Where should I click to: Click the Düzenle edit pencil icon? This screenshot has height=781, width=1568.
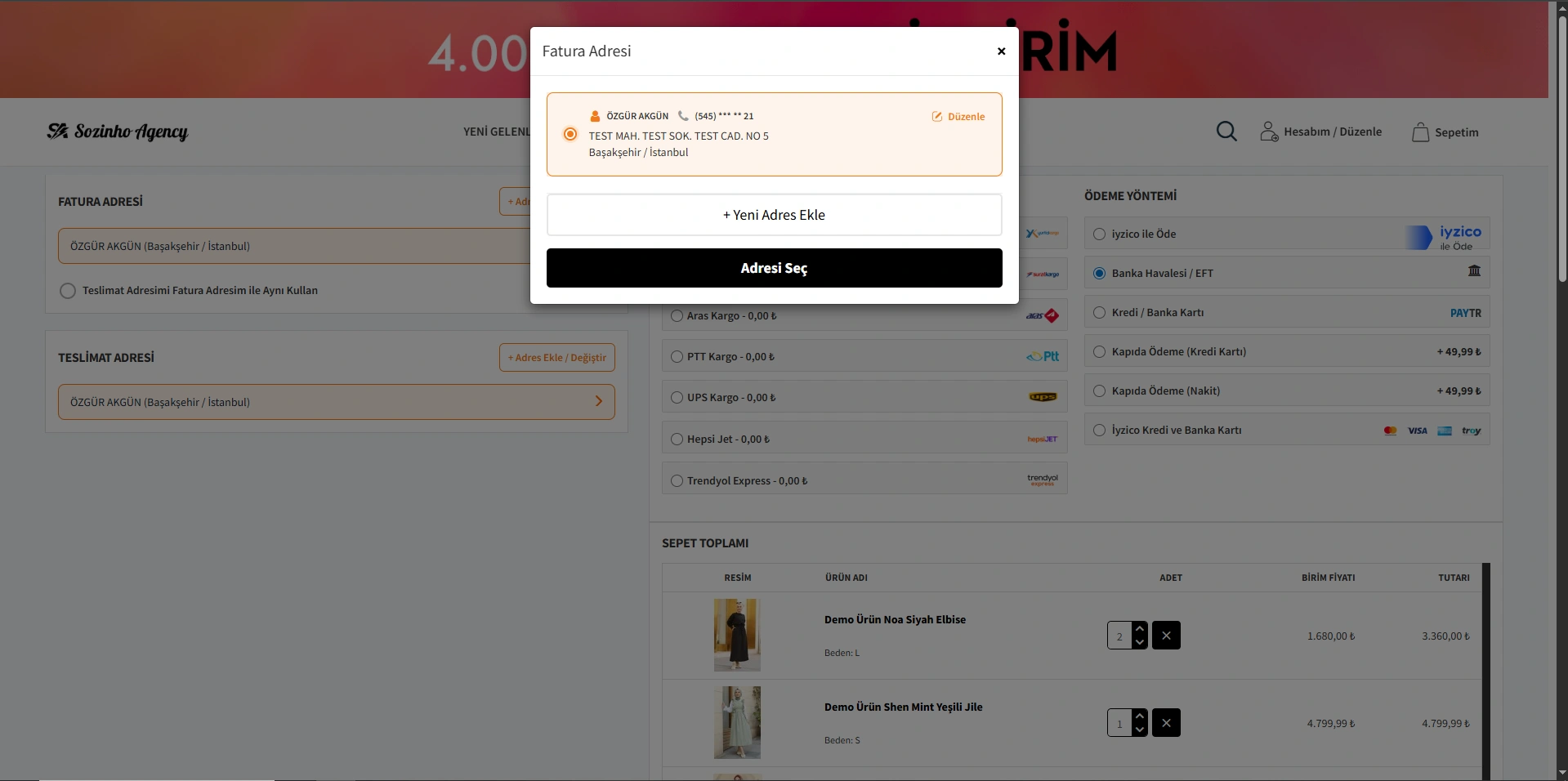pos(937,117)
